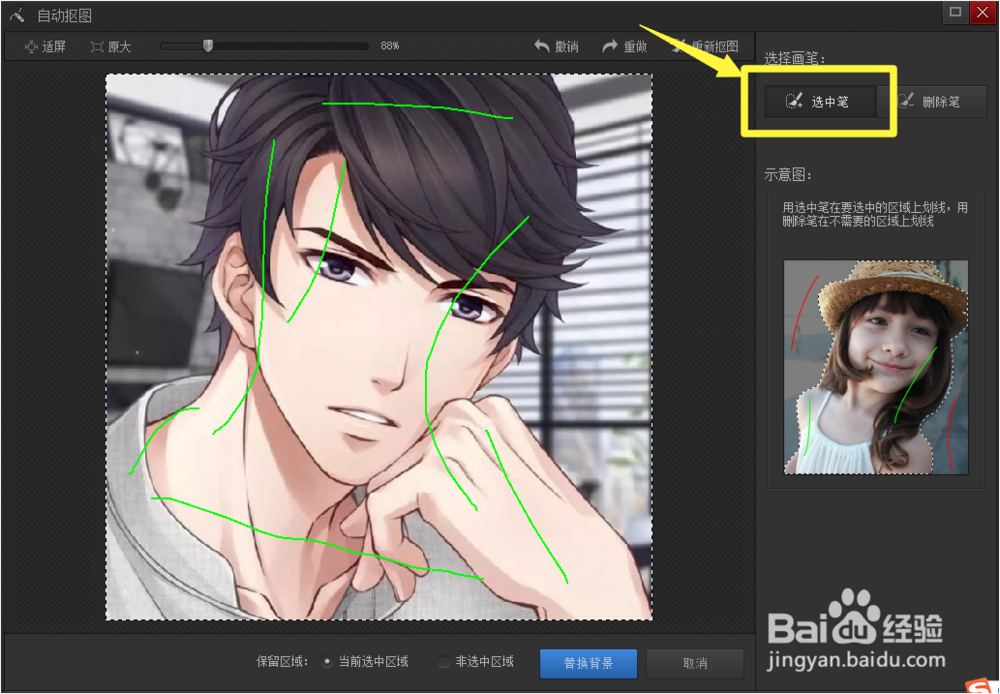Click 重做 to redo the stroke

(625, 47)
